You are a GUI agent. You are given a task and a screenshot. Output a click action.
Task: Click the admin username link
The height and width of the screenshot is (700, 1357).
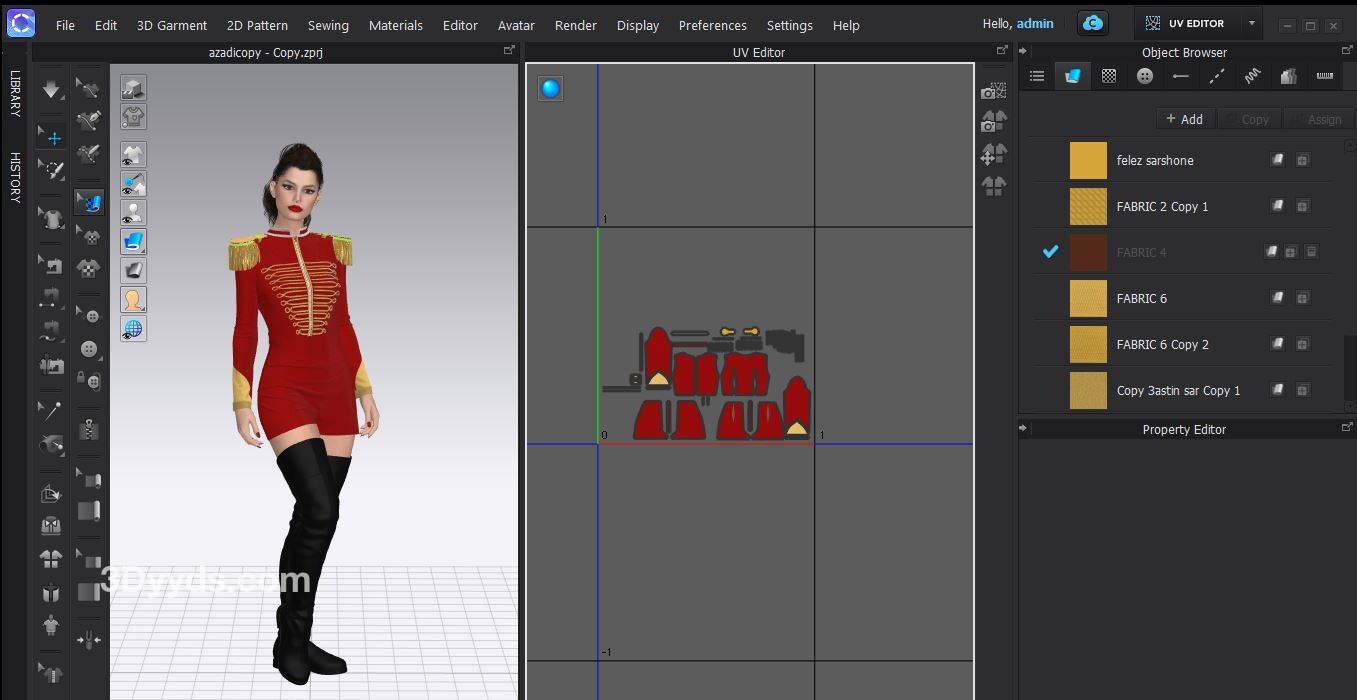[1035, 24]
